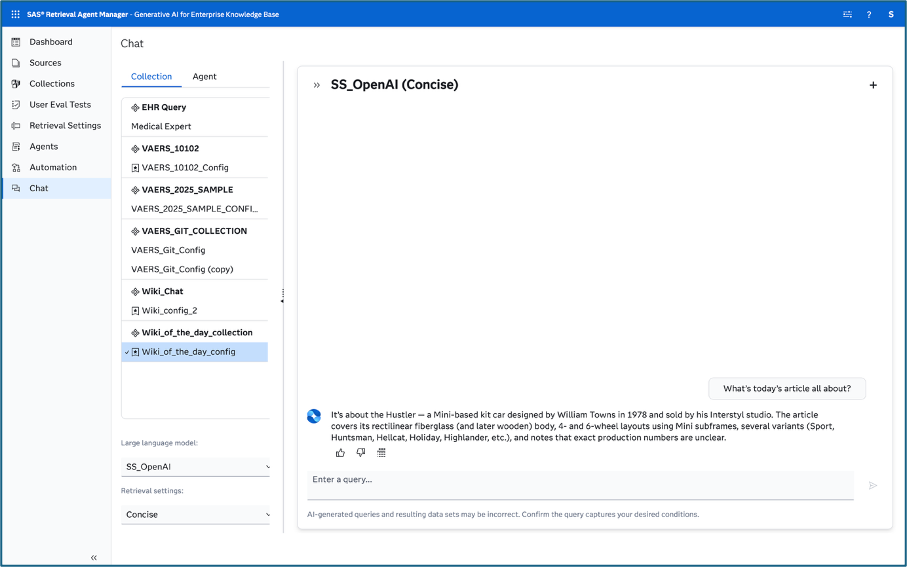Click the Wiki_of_the_day_collection collection icon
The width and height of the screenshot is (908, 568).
click(x=135, y=333)
